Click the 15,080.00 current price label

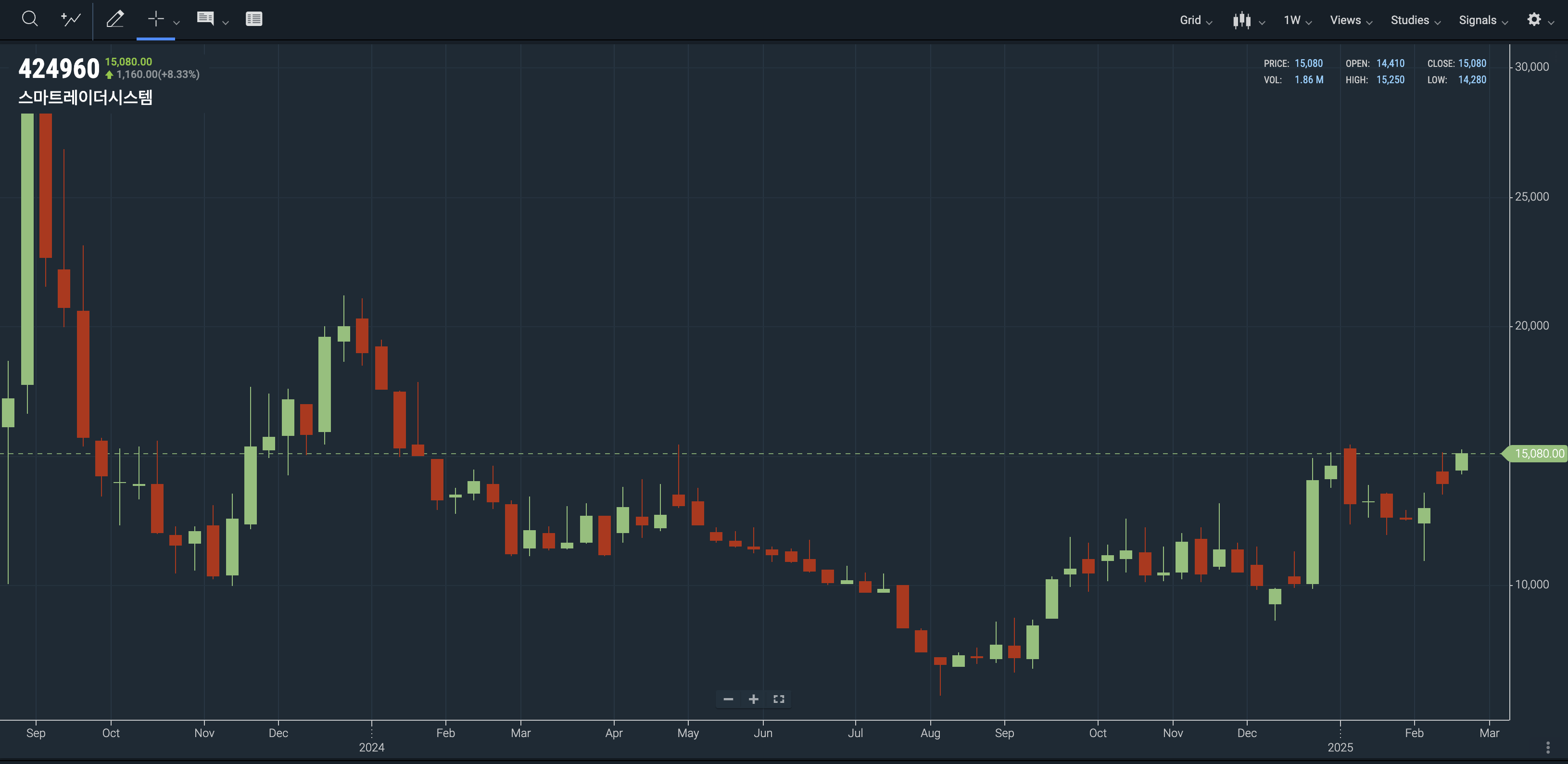pos(128,62)
